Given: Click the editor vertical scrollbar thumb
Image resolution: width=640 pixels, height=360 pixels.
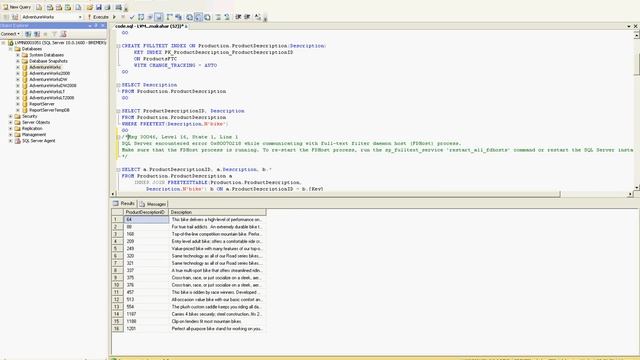Looking at the screenshot, I should point(636,63).
